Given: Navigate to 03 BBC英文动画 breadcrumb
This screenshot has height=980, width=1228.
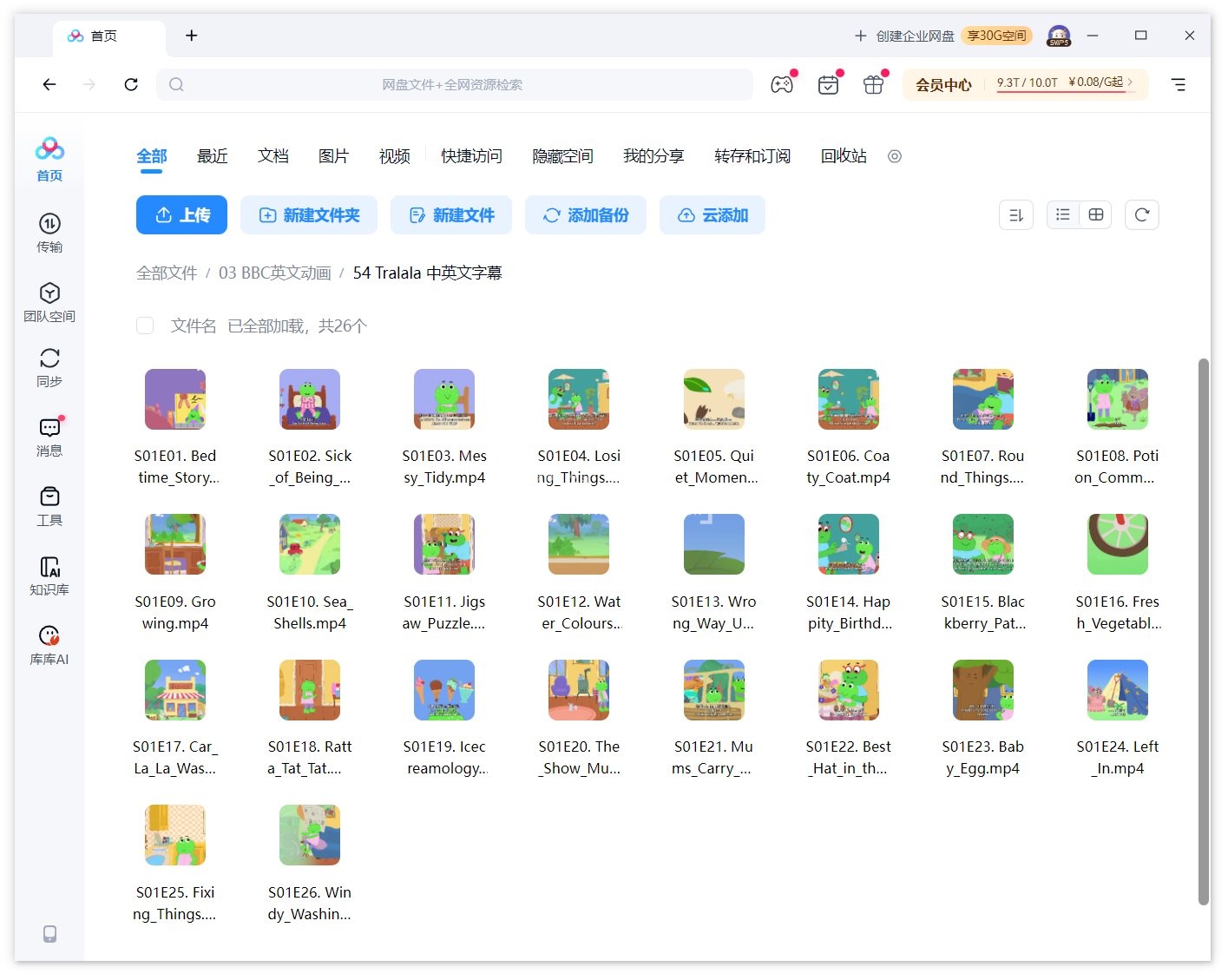Looking at the screenshot, I should [275, 273].
